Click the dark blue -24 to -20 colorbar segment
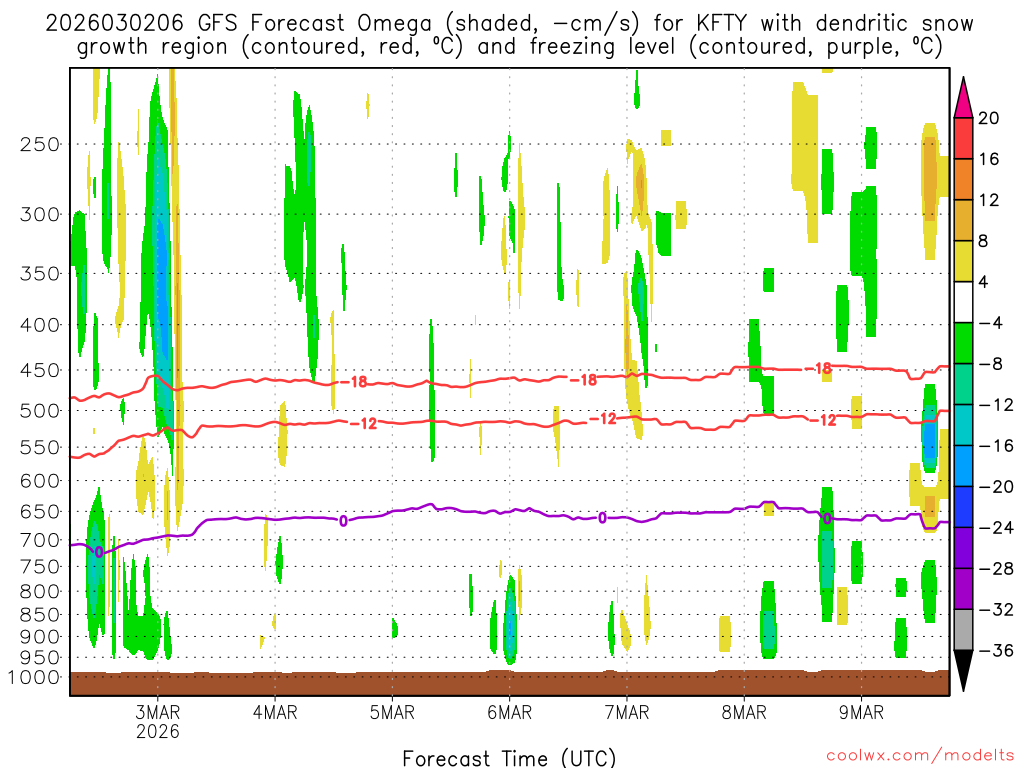 [x=963, y=507]
